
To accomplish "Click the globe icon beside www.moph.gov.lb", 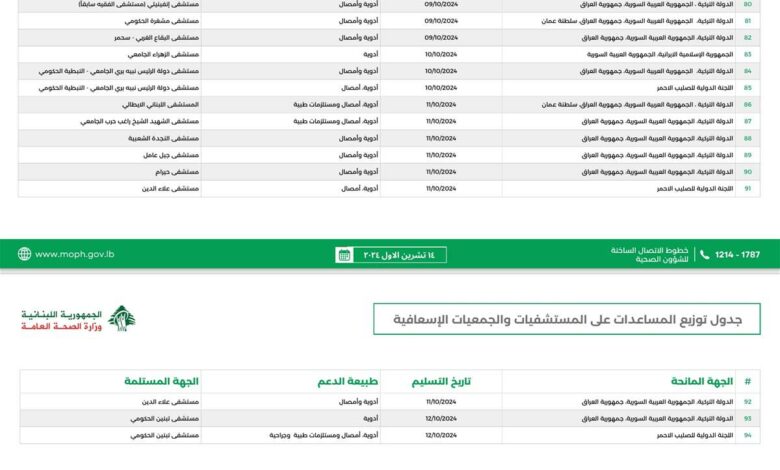I will 24,254.
